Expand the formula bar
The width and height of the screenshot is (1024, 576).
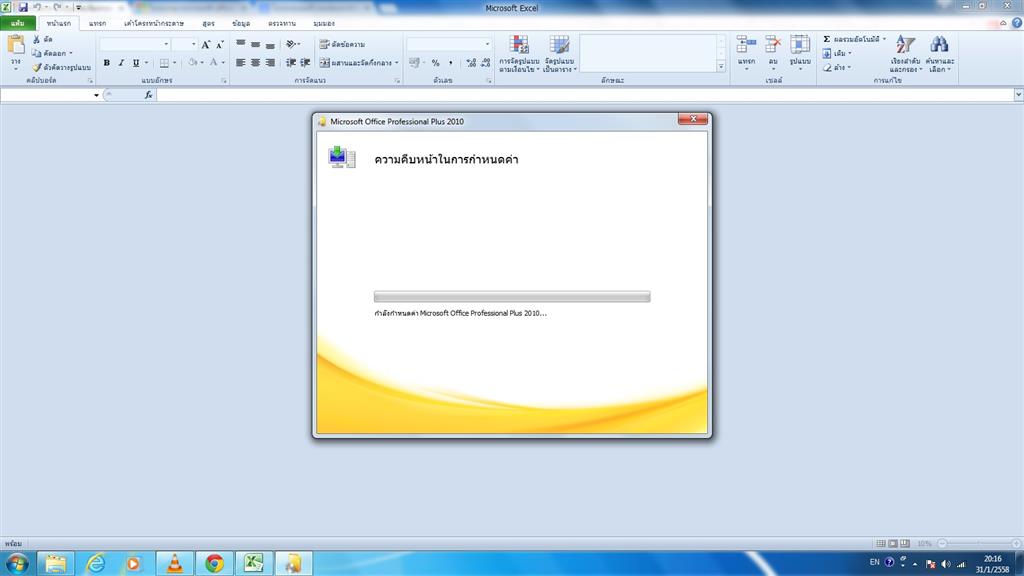pos(1018,95)
